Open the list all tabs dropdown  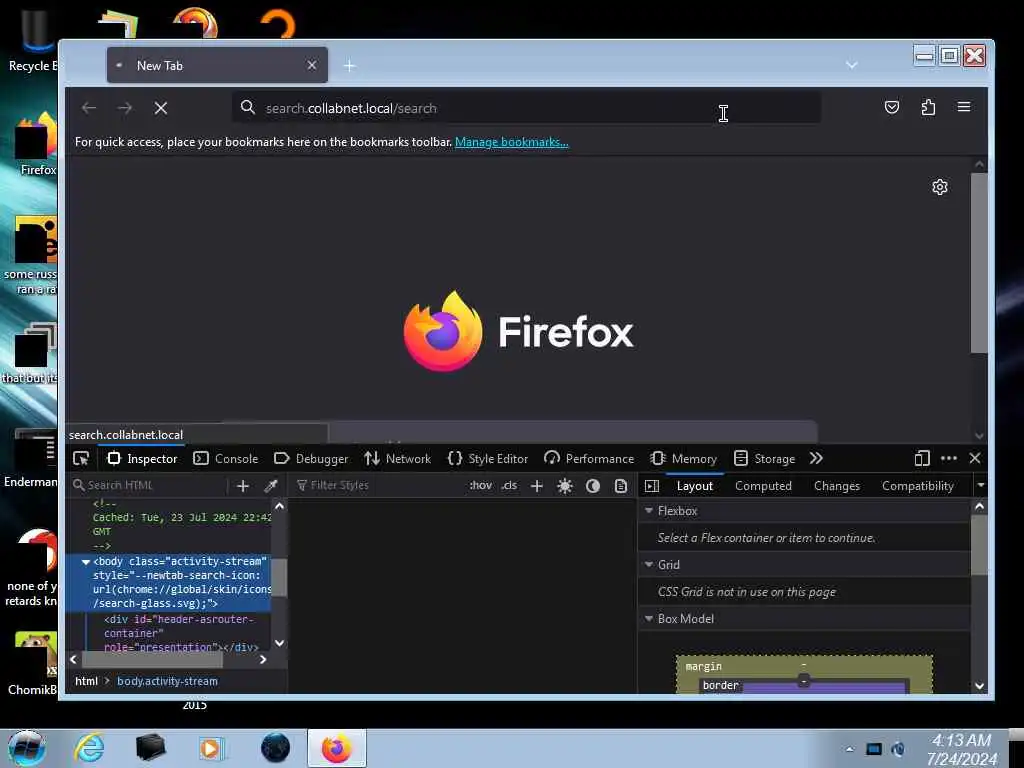pyautogui.click(x=852, y=65)
